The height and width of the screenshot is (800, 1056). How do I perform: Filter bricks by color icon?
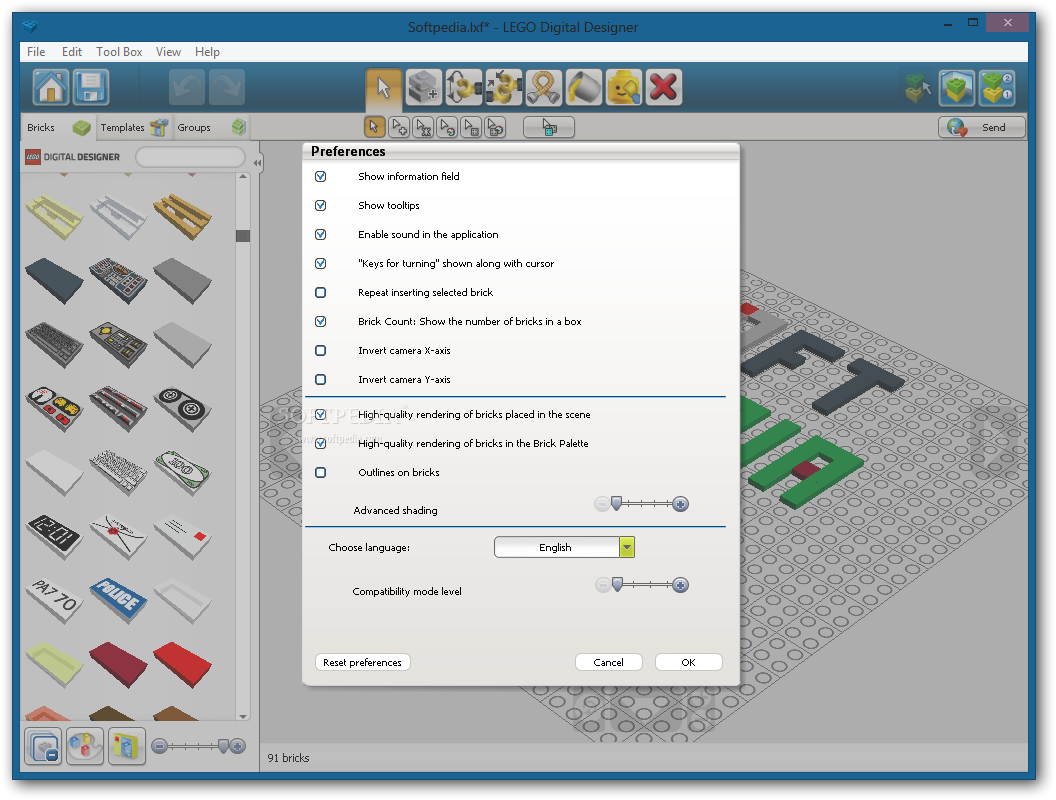click(x=85, y=746)
